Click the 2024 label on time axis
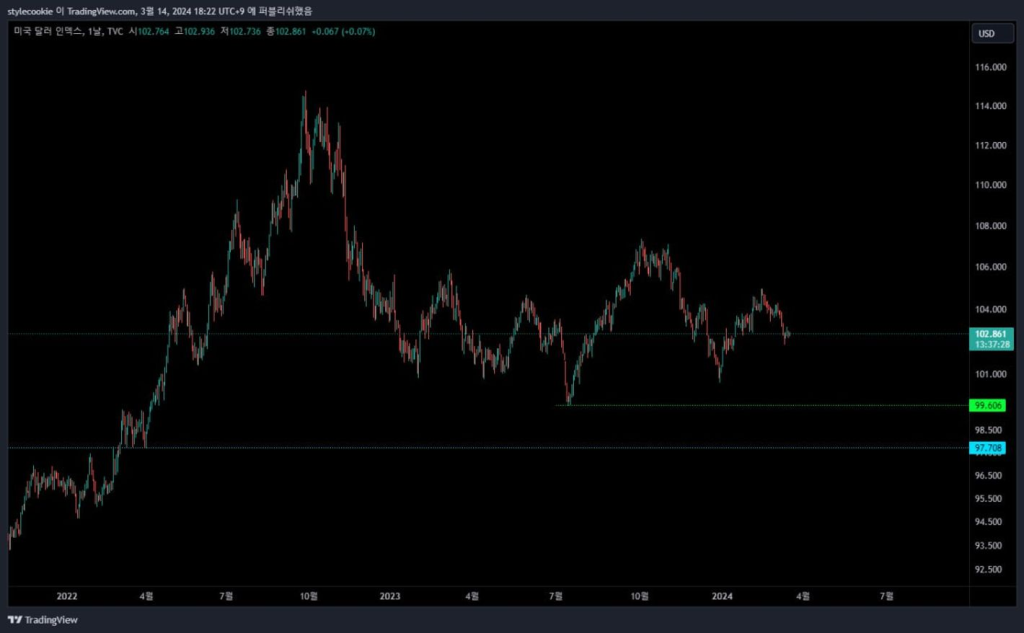 click(x=721, y=596)
